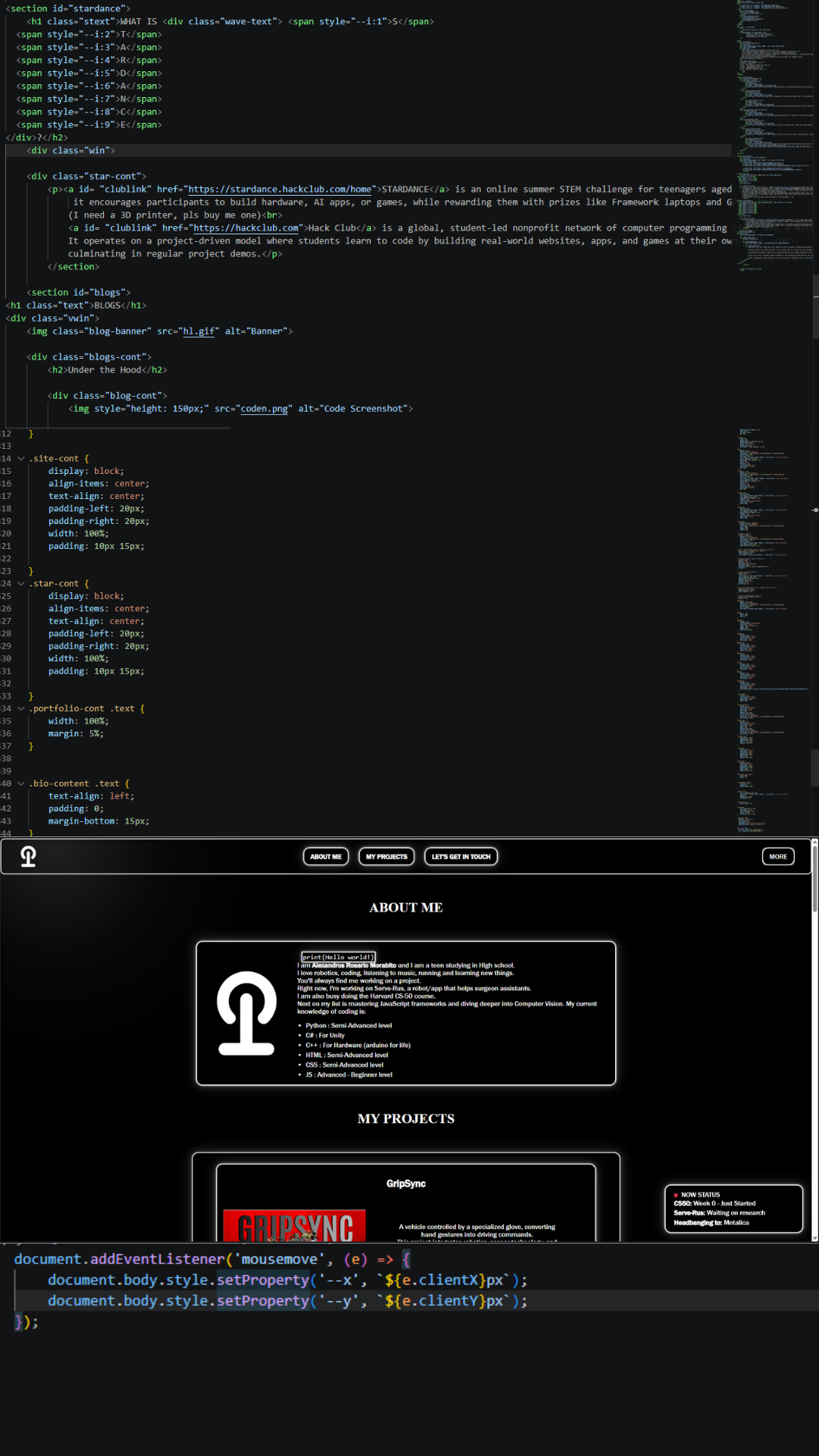This screenshot has height=1456, width=819.
Task: Click the <div class="blogs-cont"> code line
Action: point(89,357)
